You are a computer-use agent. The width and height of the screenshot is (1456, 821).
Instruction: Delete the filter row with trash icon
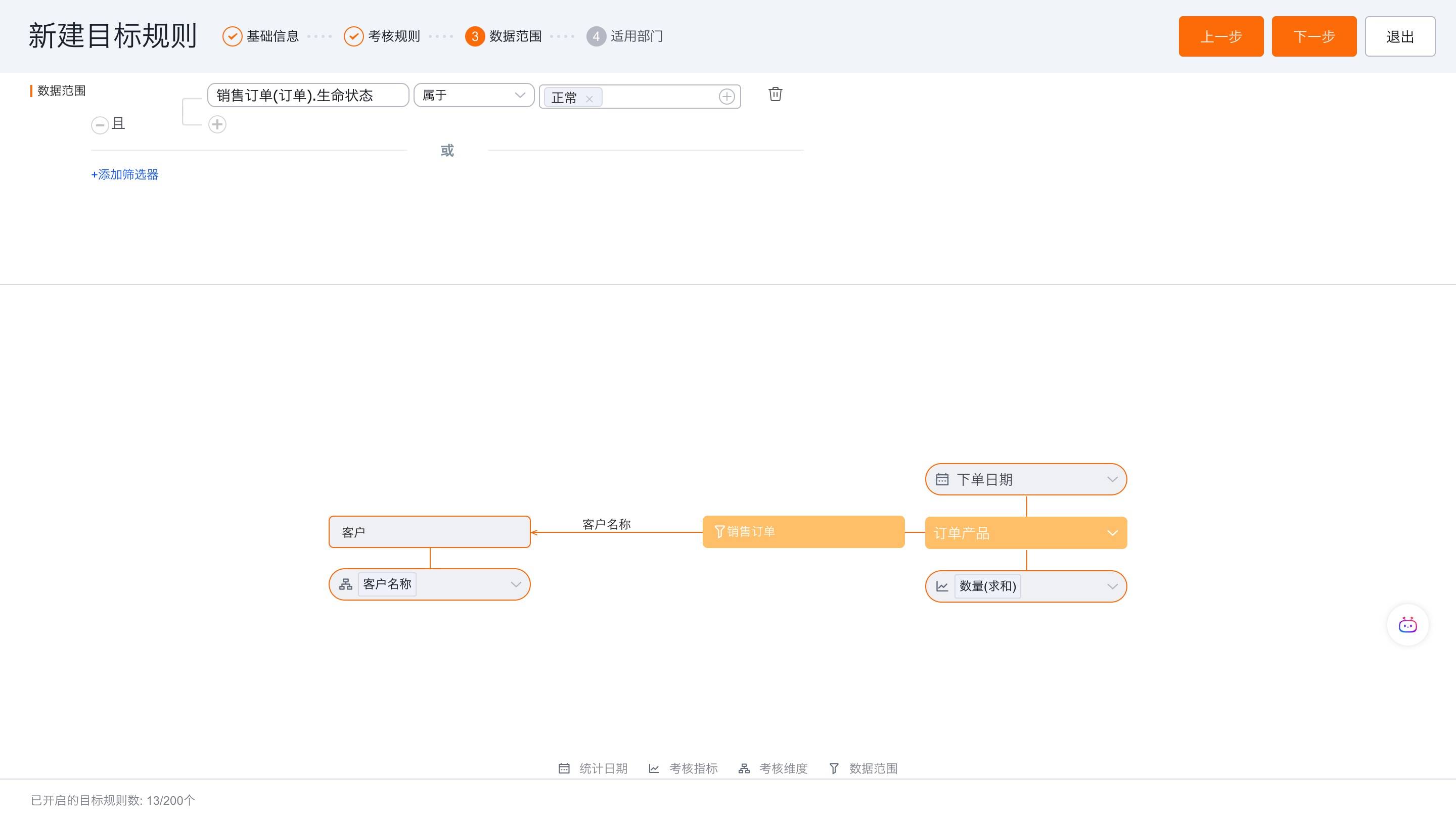[775, 94]
